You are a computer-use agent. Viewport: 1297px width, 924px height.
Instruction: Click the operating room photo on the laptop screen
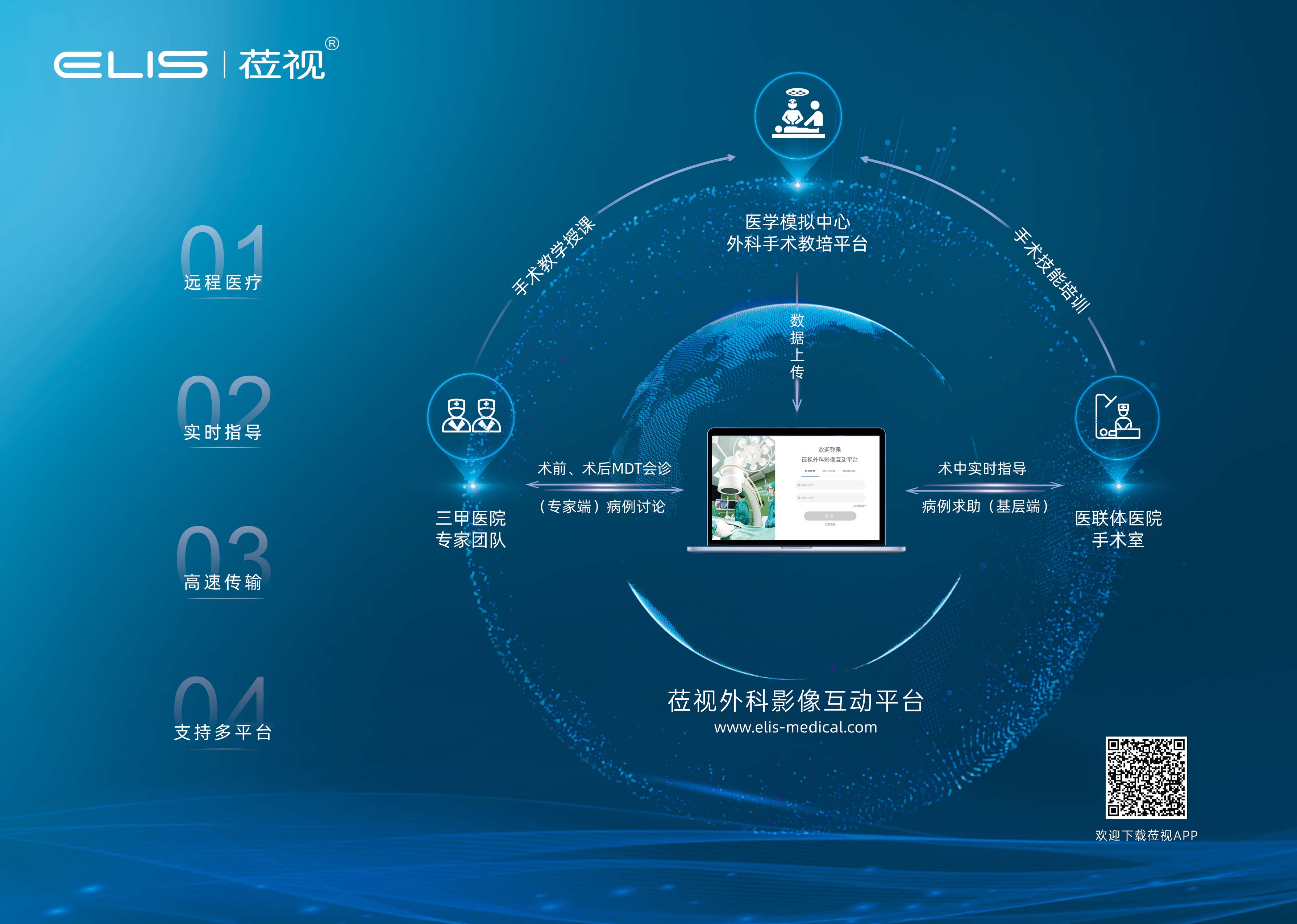[743, 488]
